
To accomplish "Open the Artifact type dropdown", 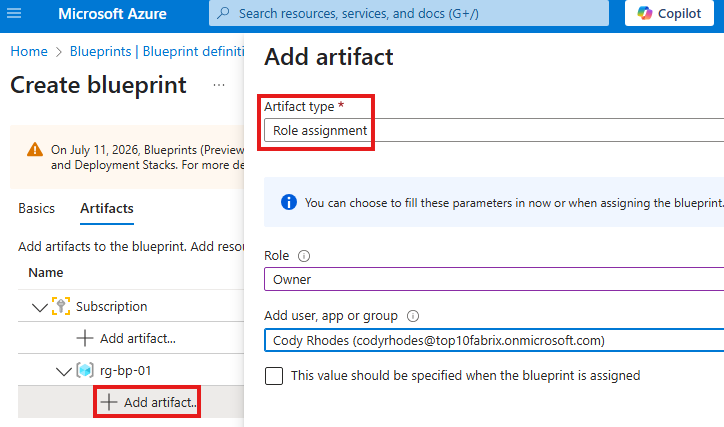I will 494,130.
